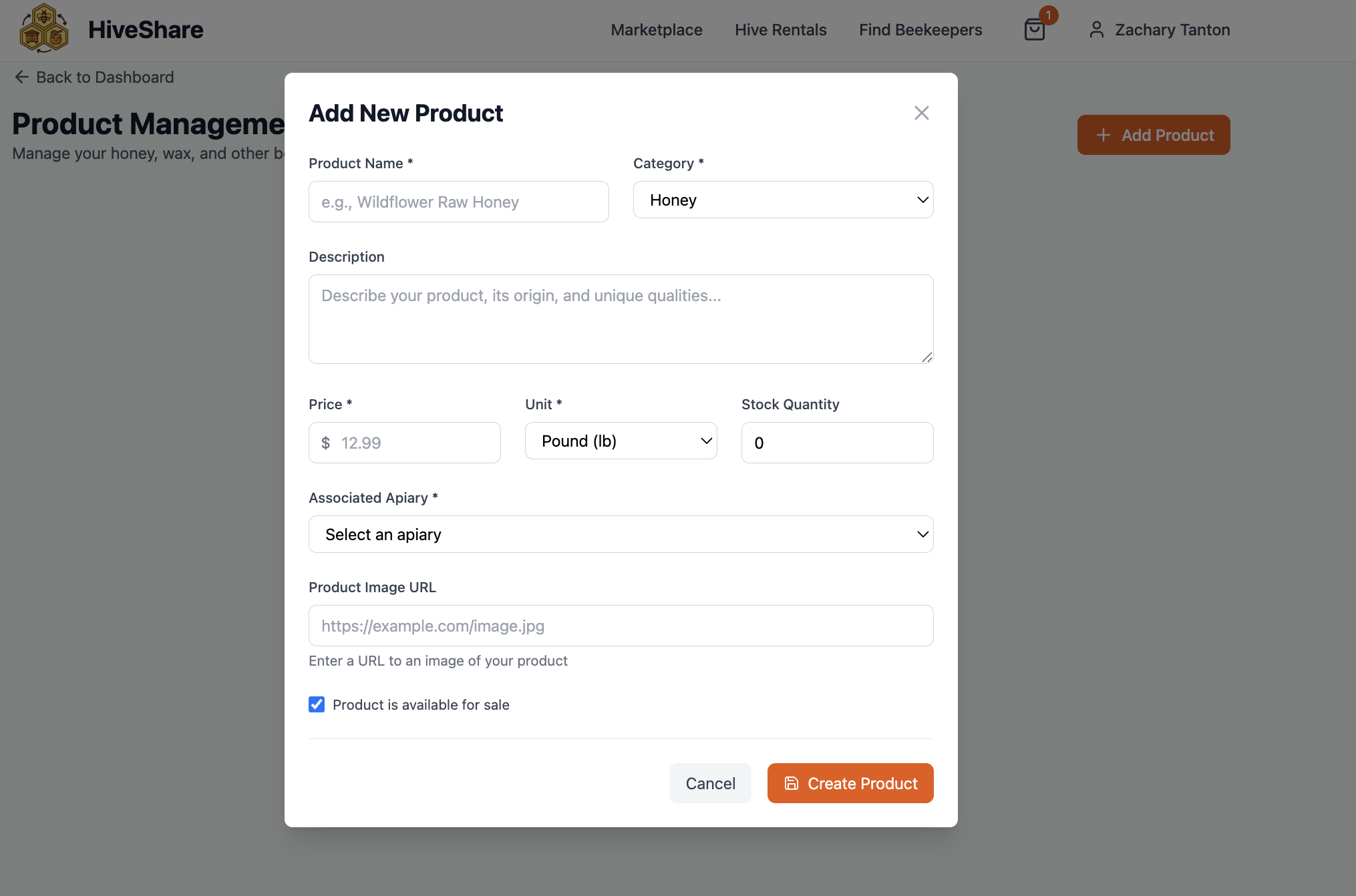Open the Unit dropdown Pound (lb)
Image resolution: width=1356 pixels, height=896 pixels.
pyautogui.click(x=621, y=441)
